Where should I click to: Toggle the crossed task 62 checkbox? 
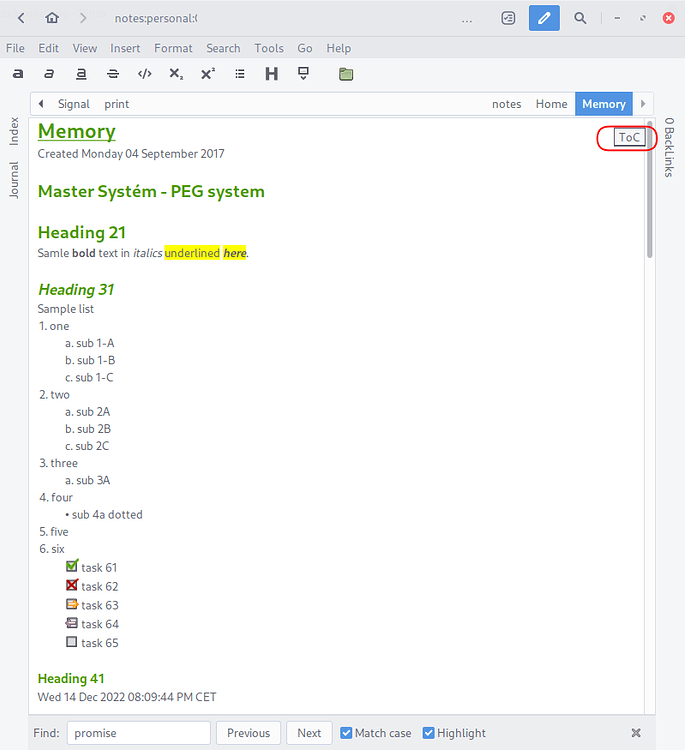(x=72, y=585)
